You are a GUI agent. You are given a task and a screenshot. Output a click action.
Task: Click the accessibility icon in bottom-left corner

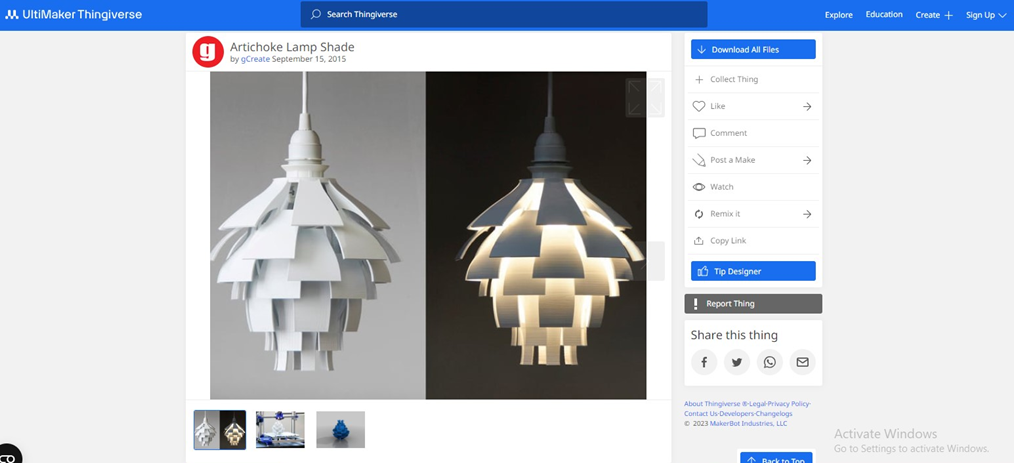8,455
